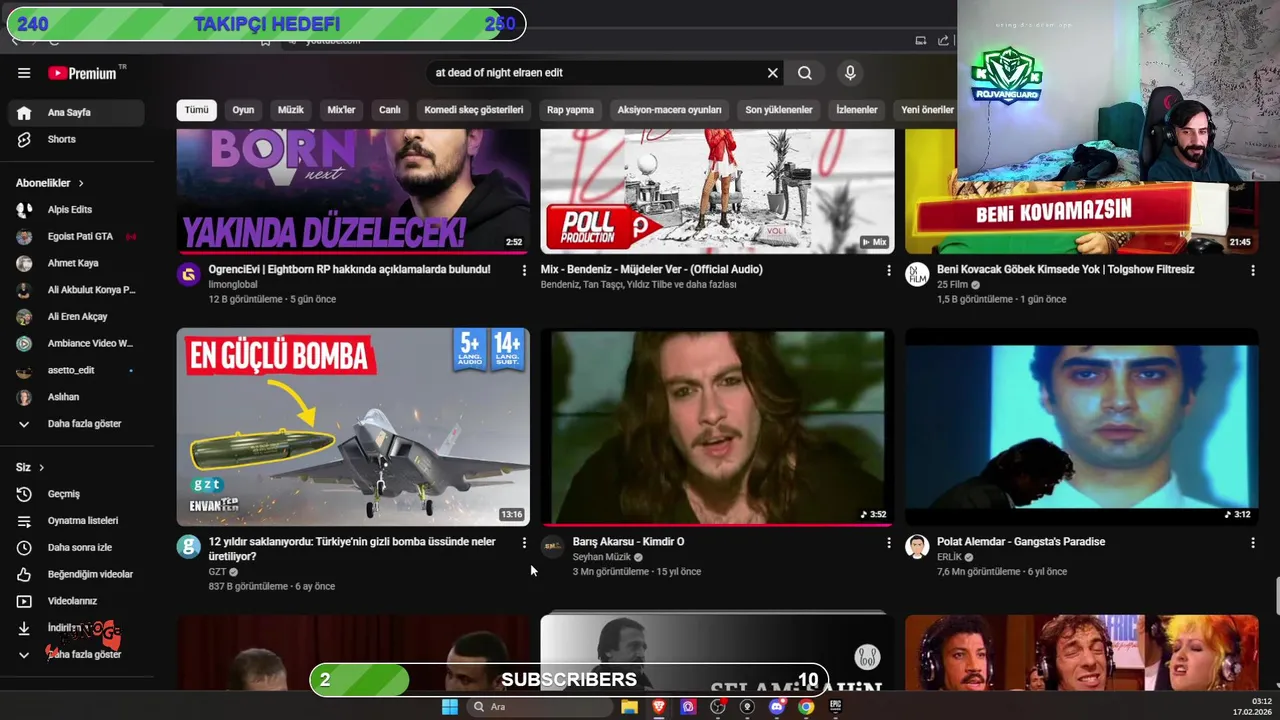
Task: Open 25 Film channel name
Action: tap(952, 285)
